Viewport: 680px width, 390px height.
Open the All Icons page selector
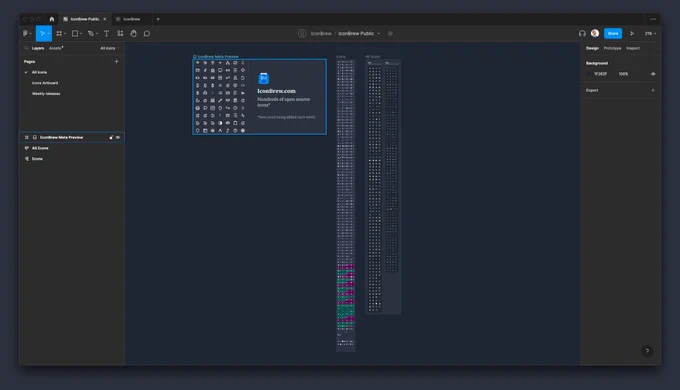(x=109, y=48)
